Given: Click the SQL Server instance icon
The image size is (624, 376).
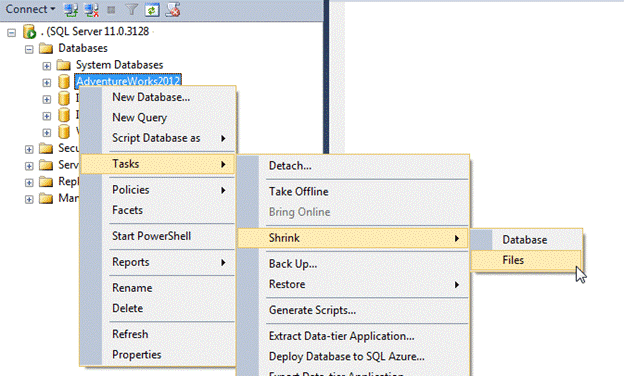Looking at the screenshot, I should coord(29,31).
